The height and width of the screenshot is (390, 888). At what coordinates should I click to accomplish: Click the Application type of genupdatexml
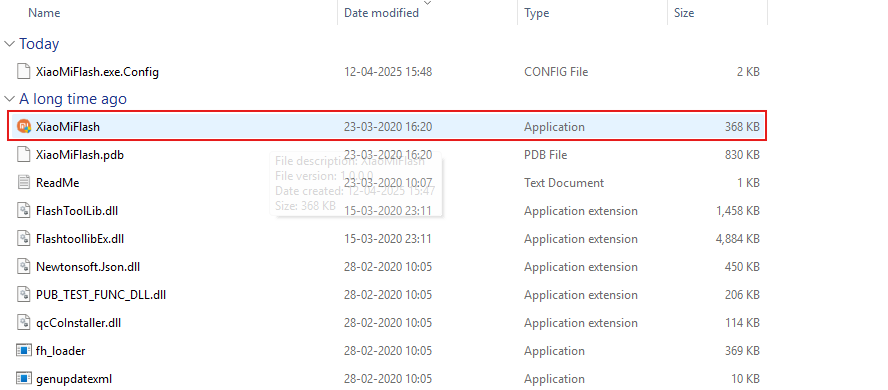tap(554, 379)
